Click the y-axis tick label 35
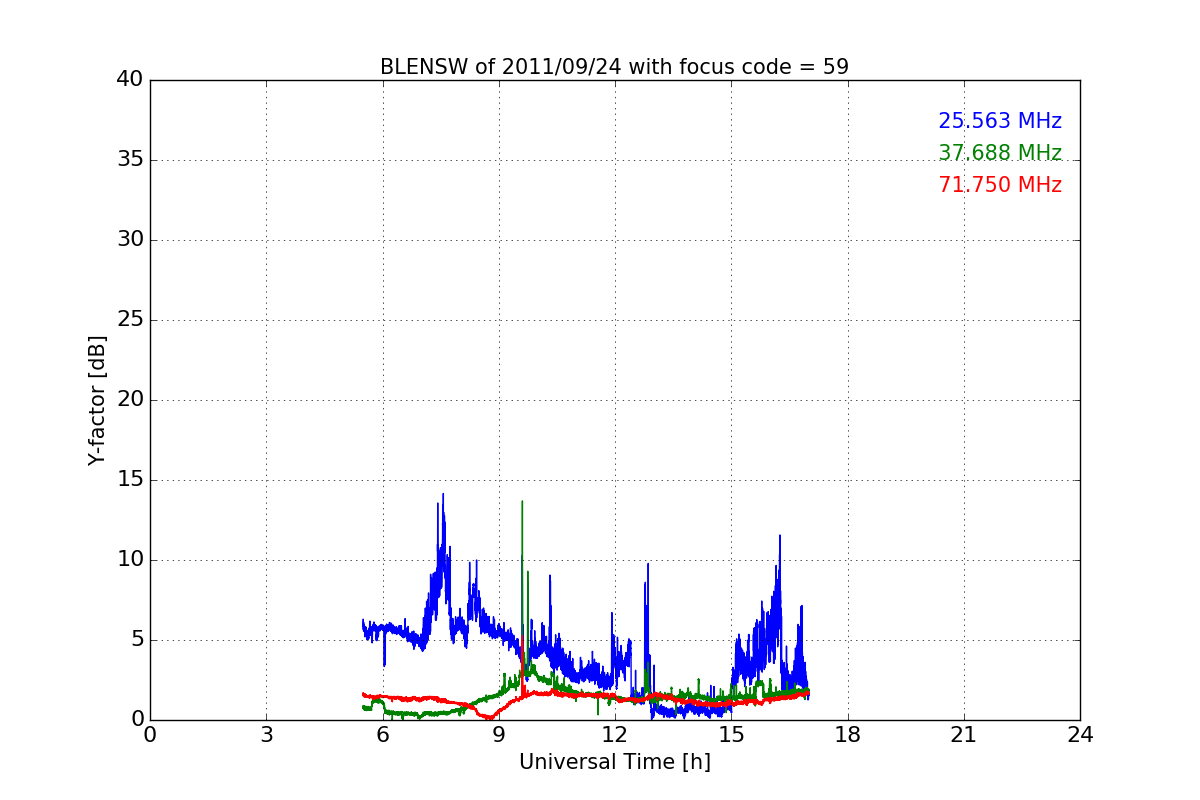Viewport: 1200px width, 800px height. [130, 160]
